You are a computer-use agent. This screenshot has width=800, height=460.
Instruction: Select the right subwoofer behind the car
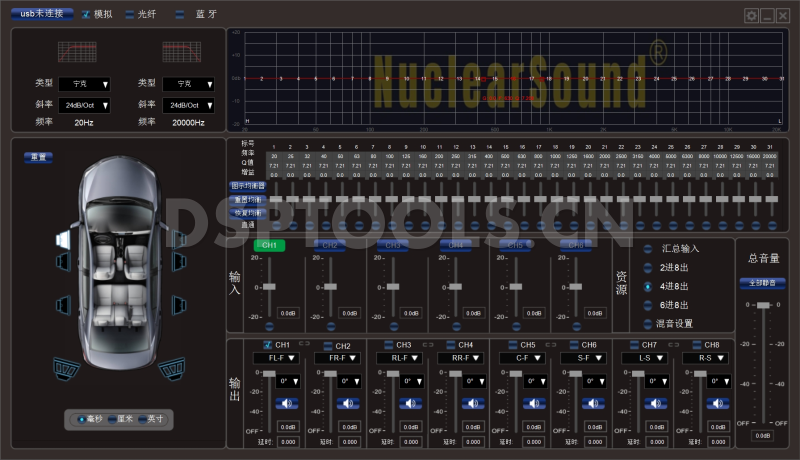[x=172, y=369]
